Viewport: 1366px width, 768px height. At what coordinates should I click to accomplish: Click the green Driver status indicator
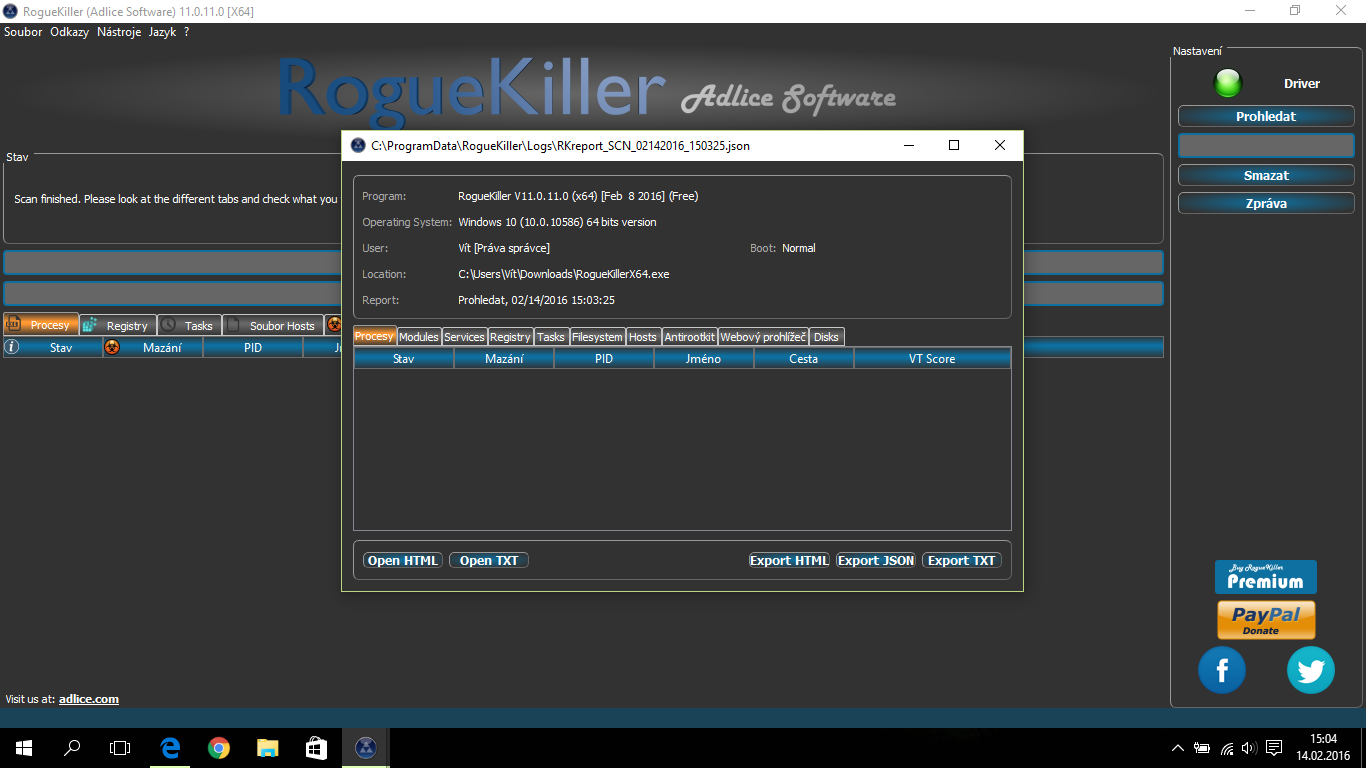(x=1228, y=84)
